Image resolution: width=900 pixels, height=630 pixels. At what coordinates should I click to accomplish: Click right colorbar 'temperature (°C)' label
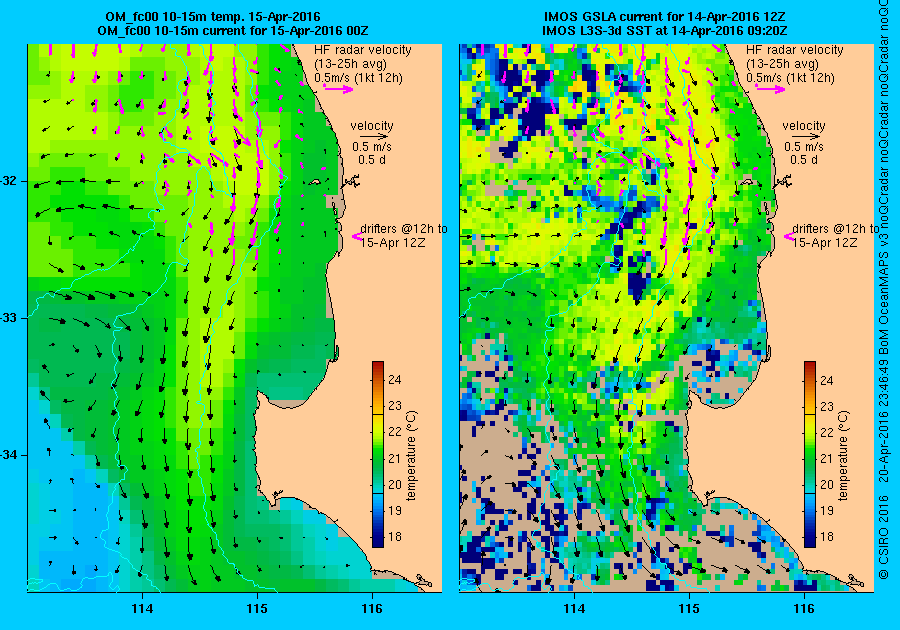click(843, 456)
